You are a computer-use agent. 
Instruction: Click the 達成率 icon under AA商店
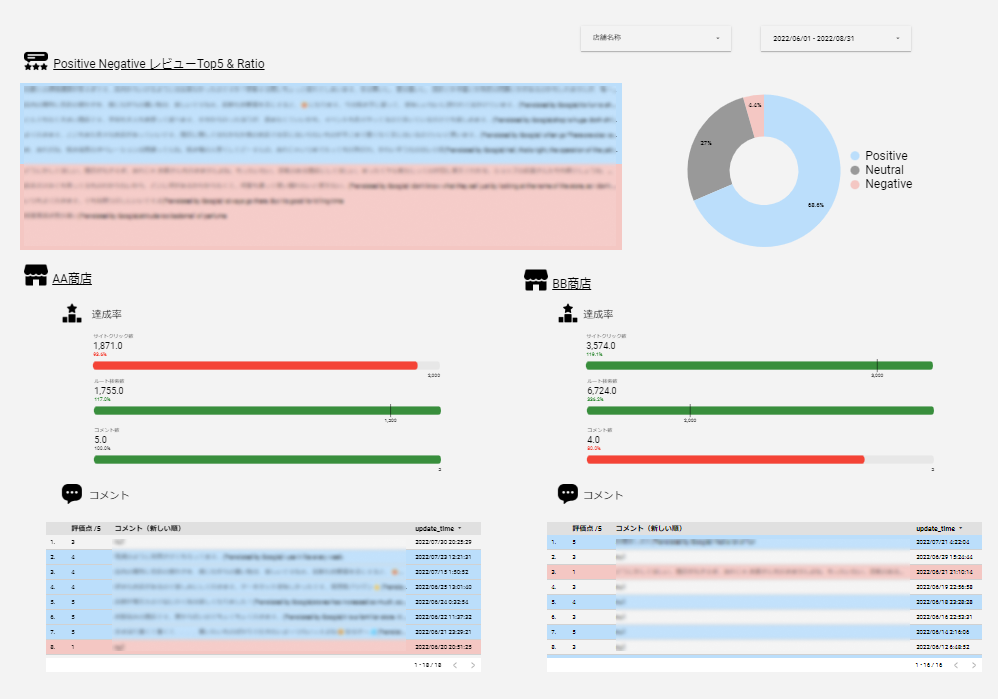[x=71, y=314]
